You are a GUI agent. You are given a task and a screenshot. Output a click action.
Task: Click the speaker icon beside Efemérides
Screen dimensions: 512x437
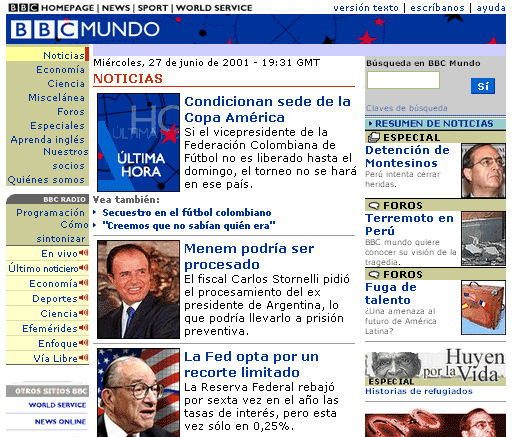point(84,328)
